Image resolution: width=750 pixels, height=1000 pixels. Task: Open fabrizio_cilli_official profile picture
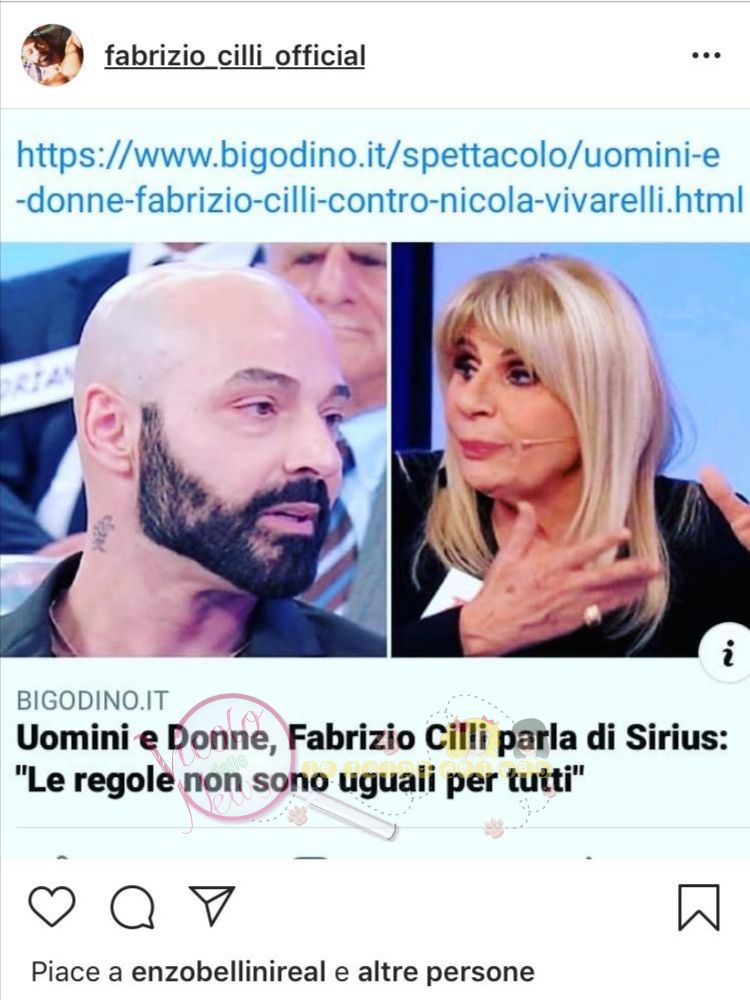coord(52,55)
